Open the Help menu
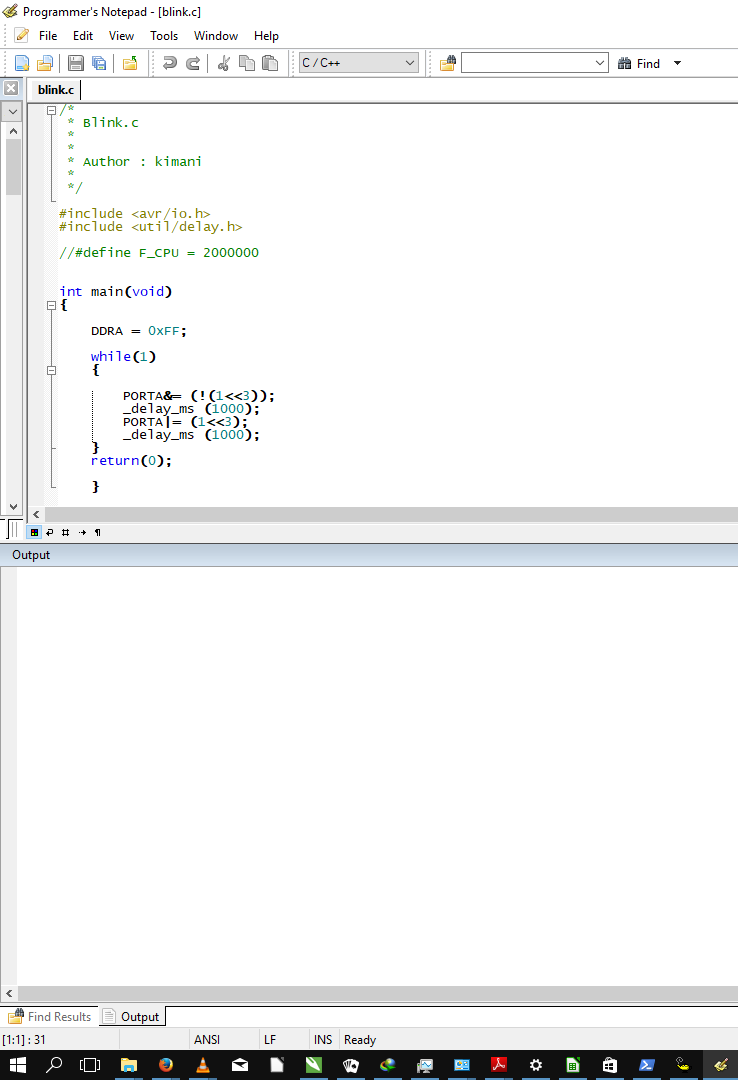The image size is (738, 1080). [266, 36]
